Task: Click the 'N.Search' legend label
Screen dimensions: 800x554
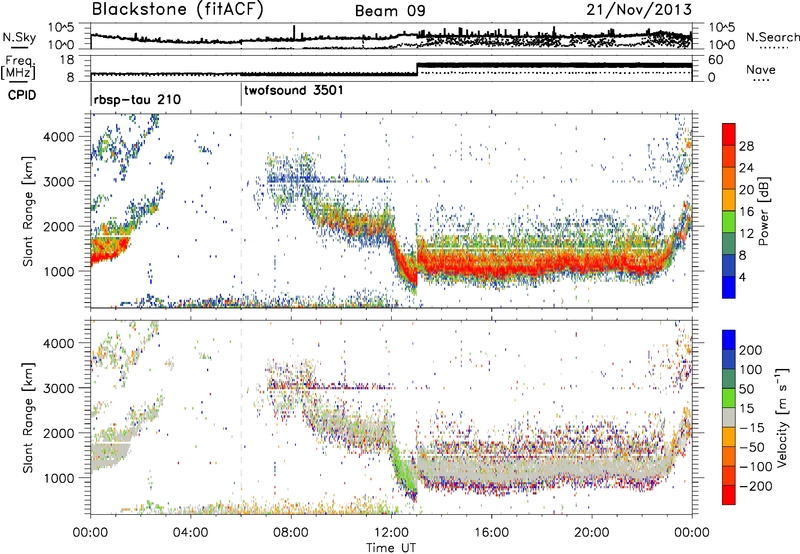Action: click(x=772, y=37)
